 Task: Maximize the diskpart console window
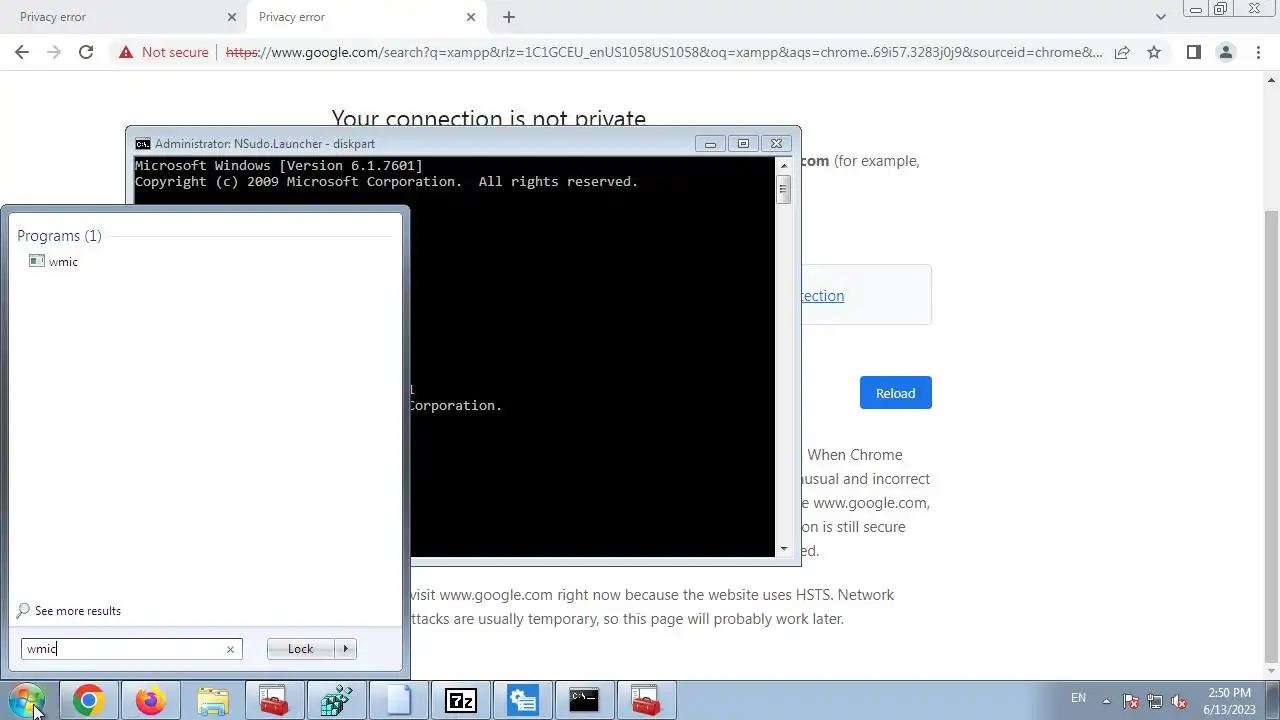pyautogui.click(x=743, y=144)
